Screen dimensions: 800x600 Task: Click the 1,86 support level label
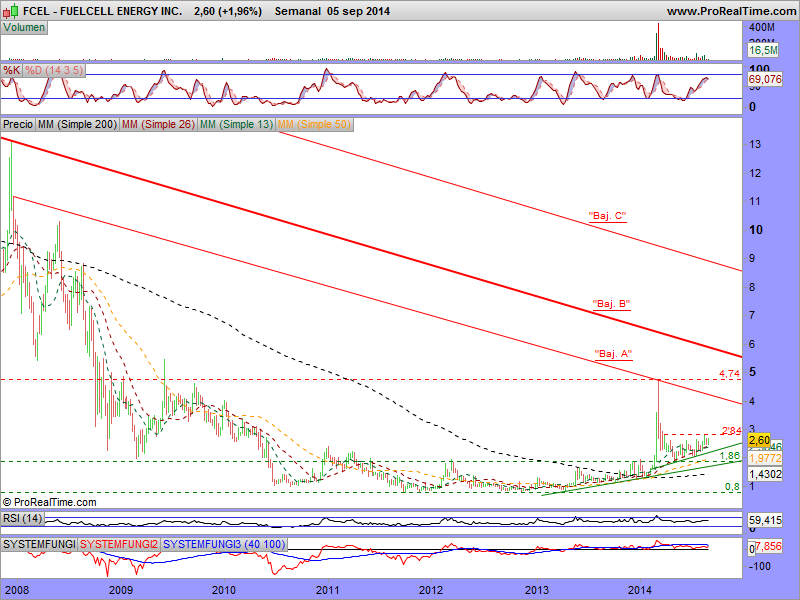point(729,456)
